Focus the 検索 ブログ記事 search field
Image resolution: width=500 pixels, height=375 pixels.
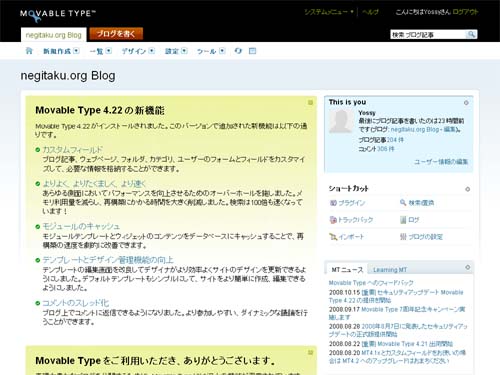coord(428,34)
